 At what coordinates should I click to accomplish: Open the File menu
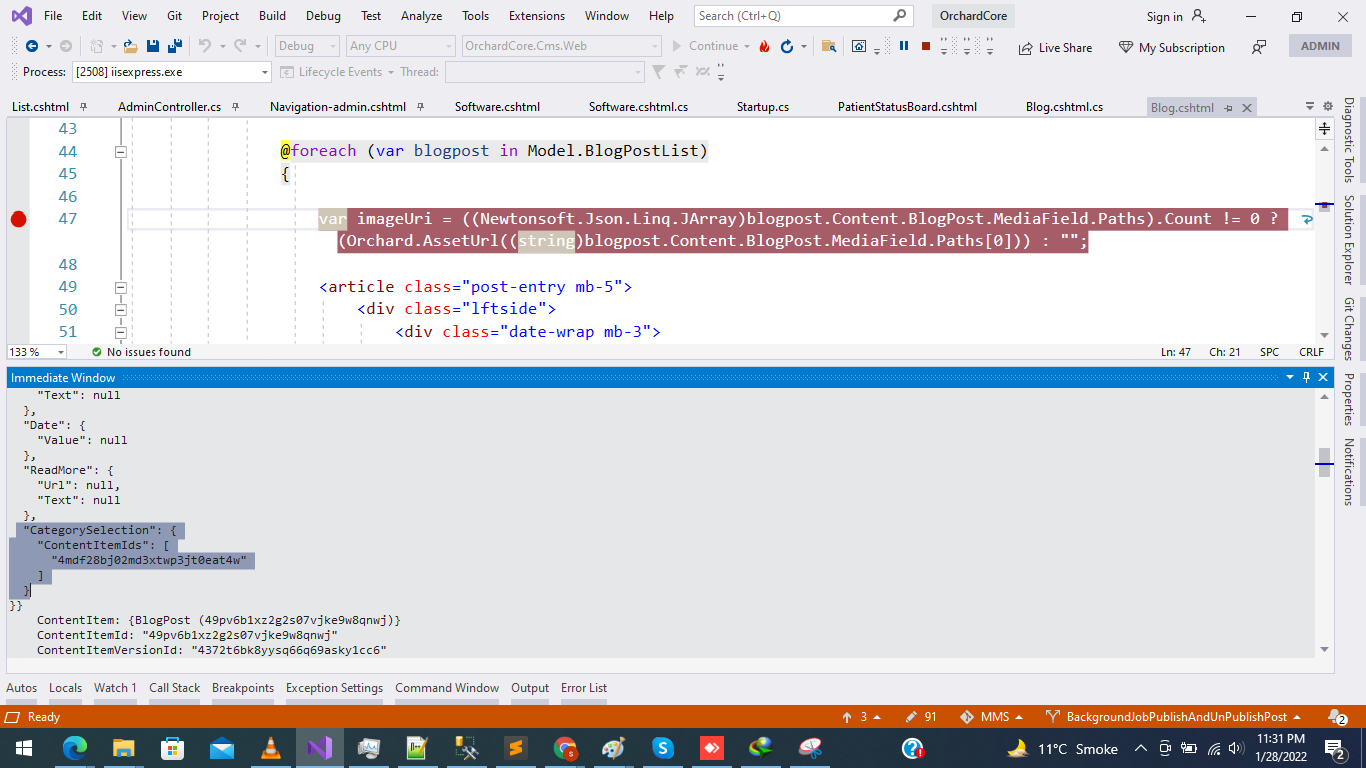(x=53, y=16)
